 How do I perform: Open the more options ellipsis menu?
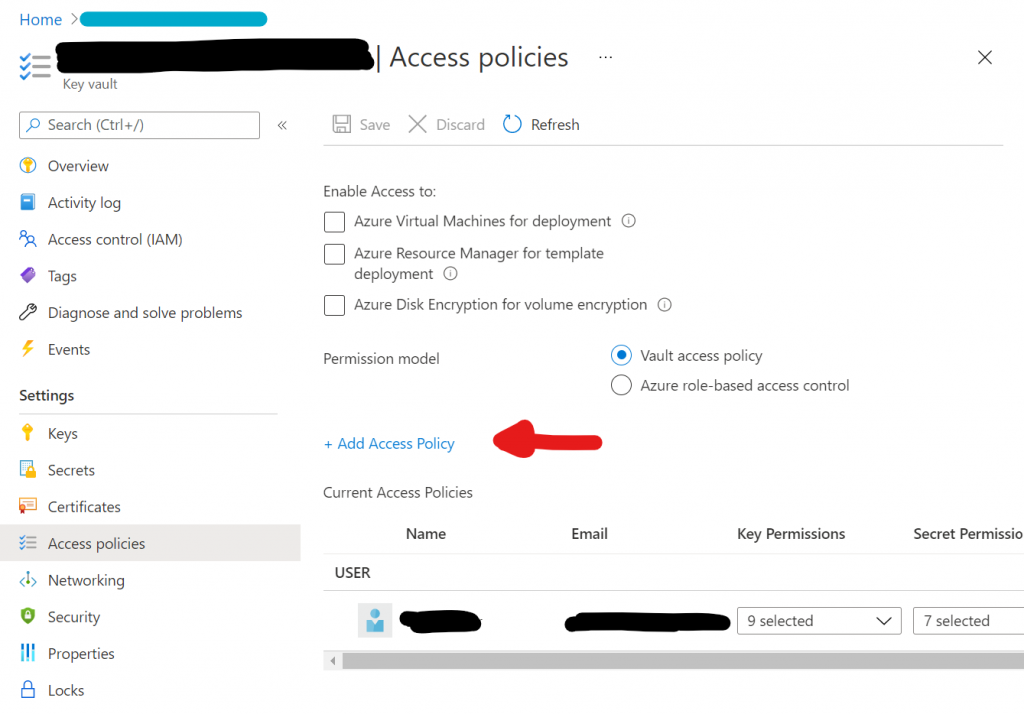tap(605, 57)
